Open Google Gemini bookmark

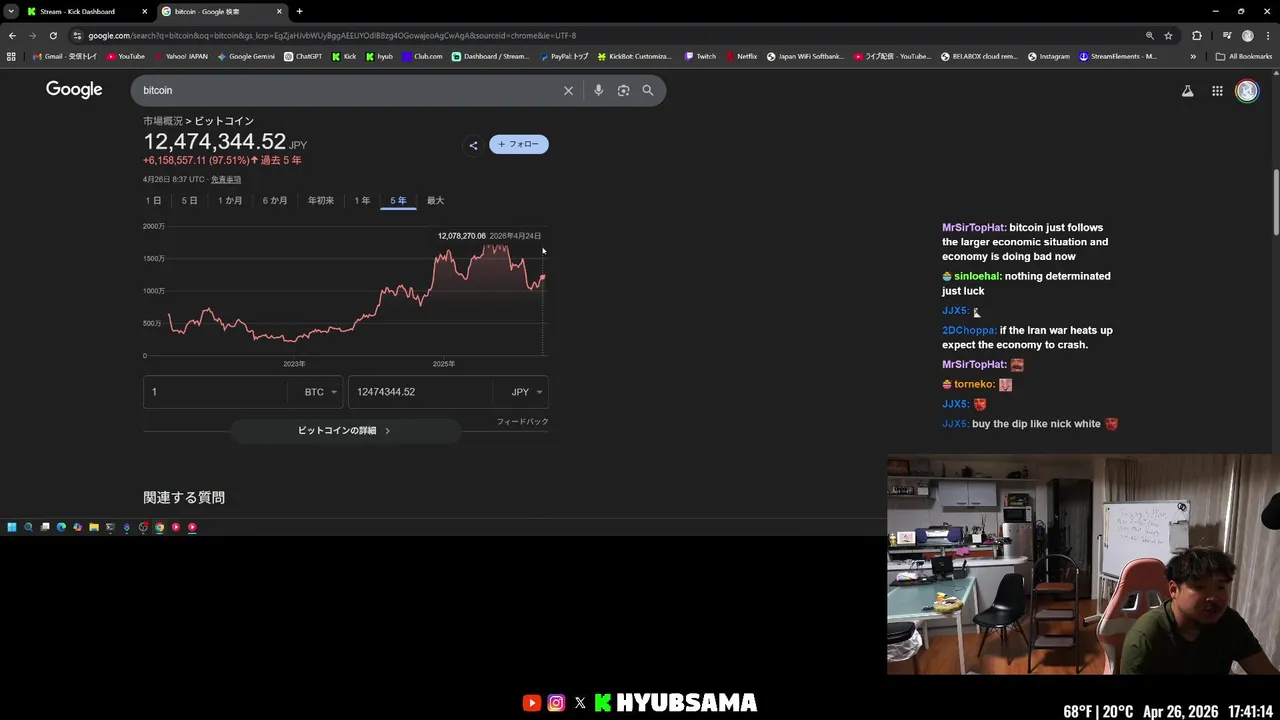(246, 56)
